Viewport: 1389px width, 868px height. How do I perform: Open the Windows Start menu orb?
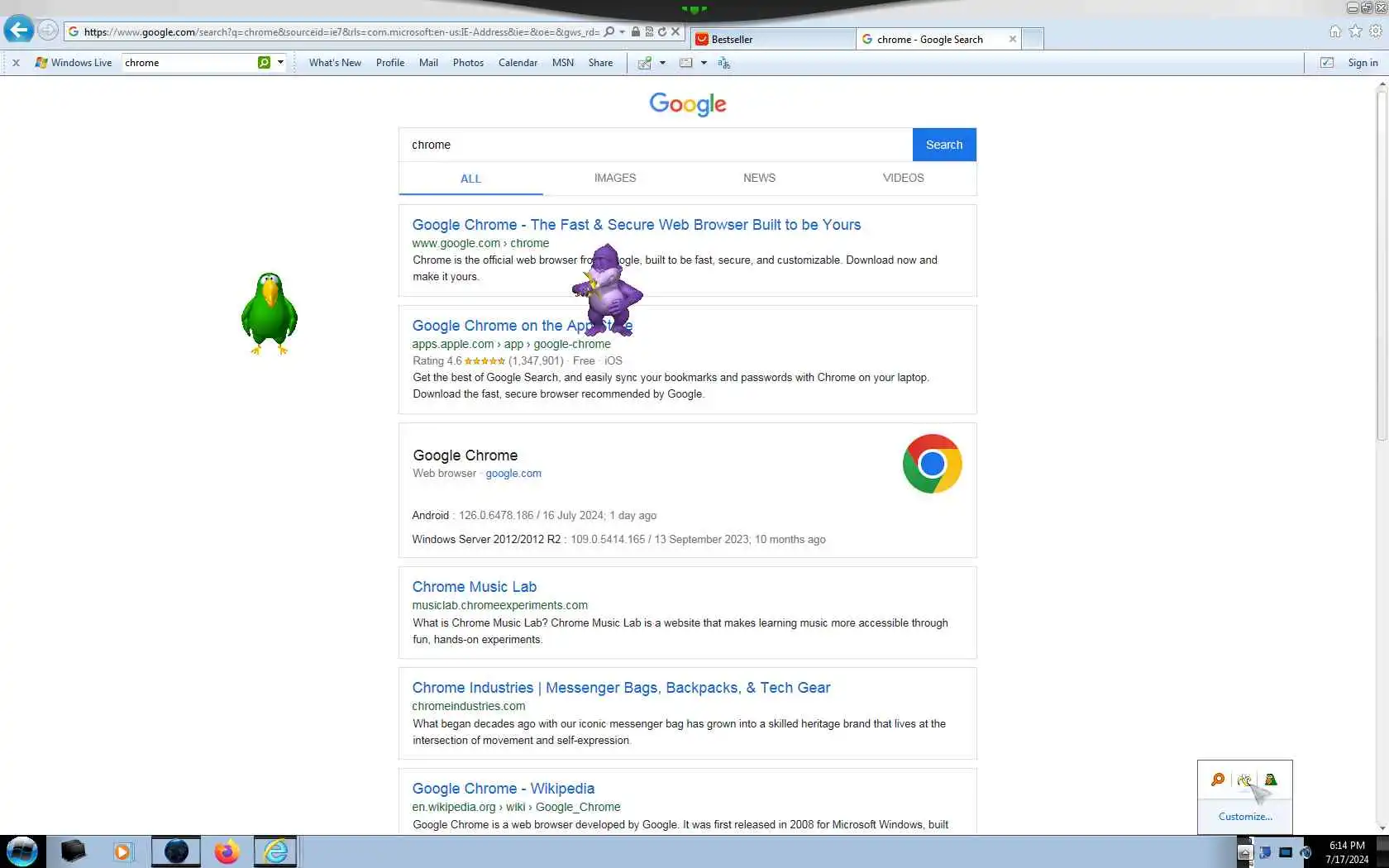pyautogui.click(x=22, y=851)
